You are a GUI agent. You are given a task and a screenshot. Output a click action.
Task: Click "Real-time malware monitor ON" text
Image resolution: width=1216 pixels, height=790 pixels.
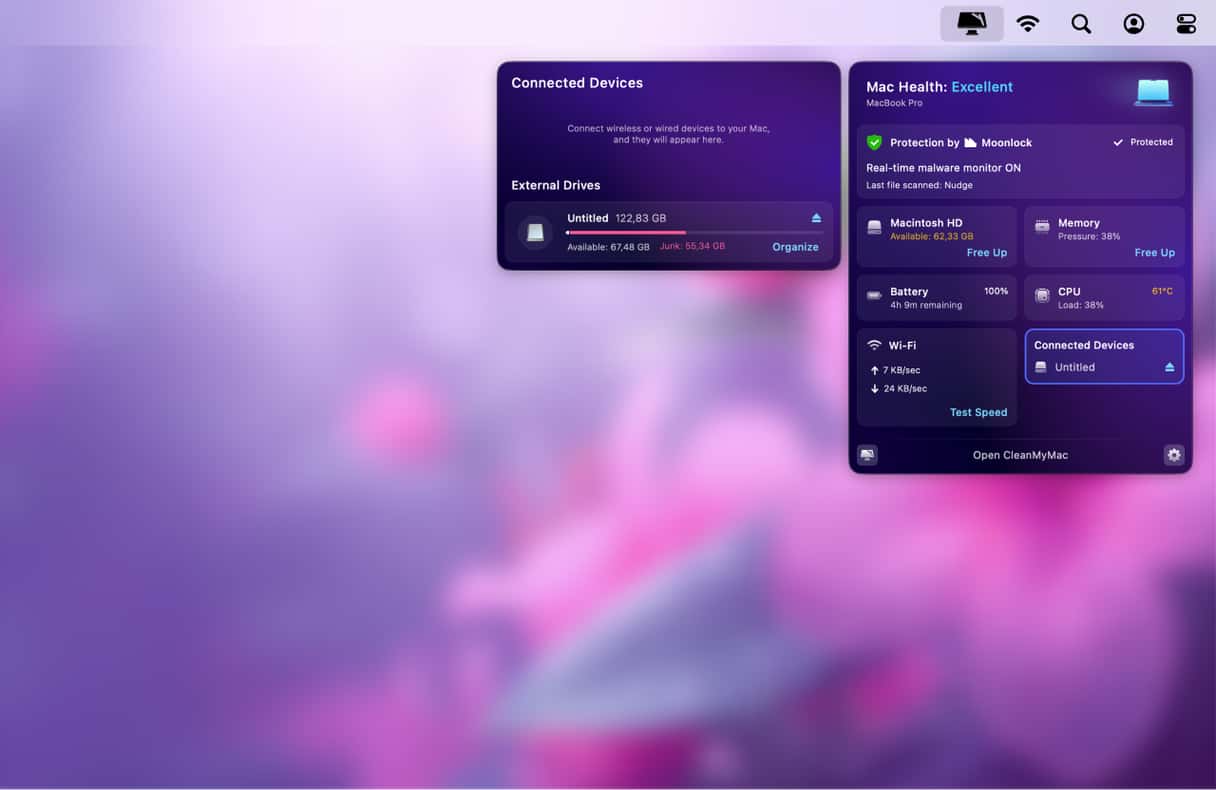pos(943,168)
